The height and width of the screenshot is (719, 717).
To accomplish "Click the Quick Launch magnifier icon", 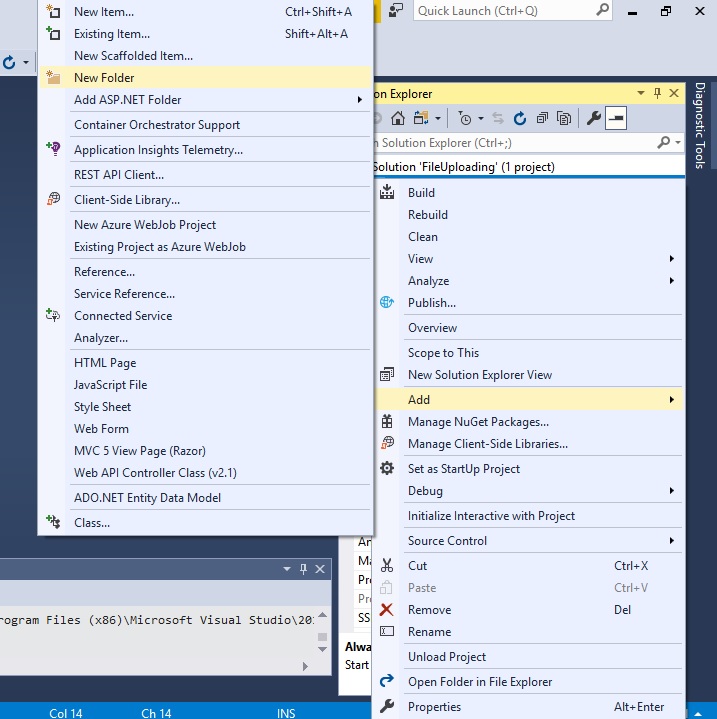I will pos(603,10).
